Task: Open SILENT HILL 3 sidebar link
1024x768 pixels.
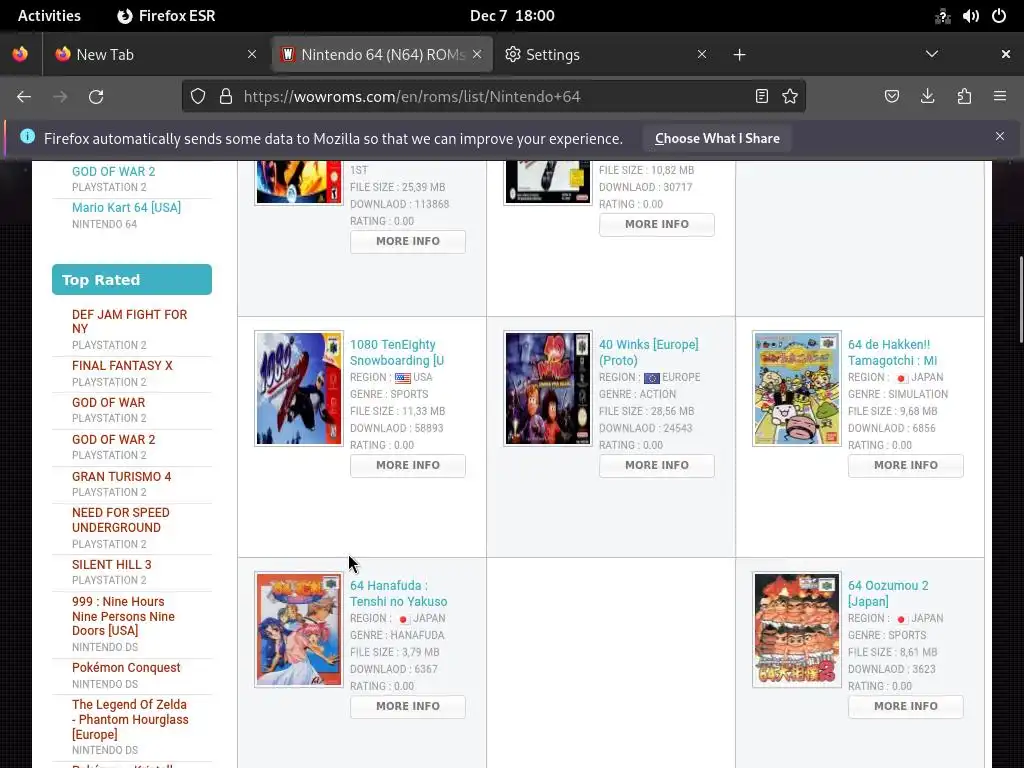Action: click(x=112, y=565)
